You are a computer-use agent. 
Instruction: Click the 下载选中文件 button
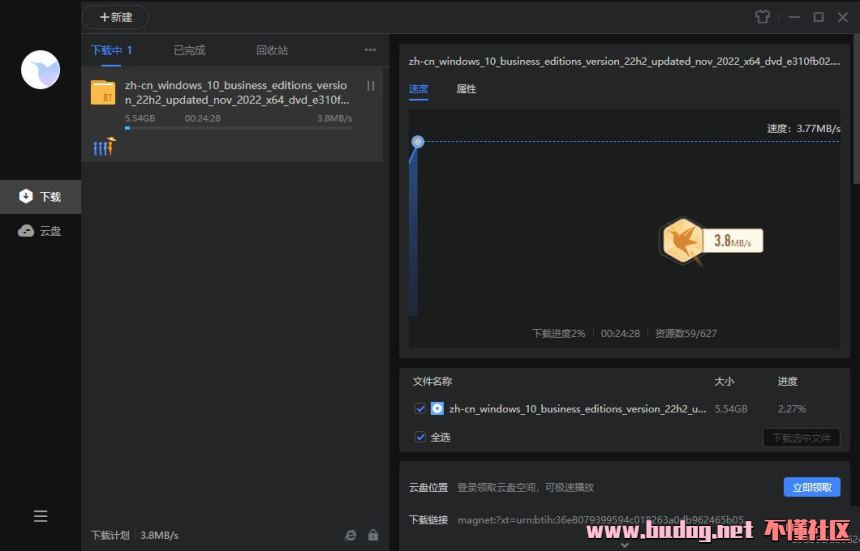[801, 438]
